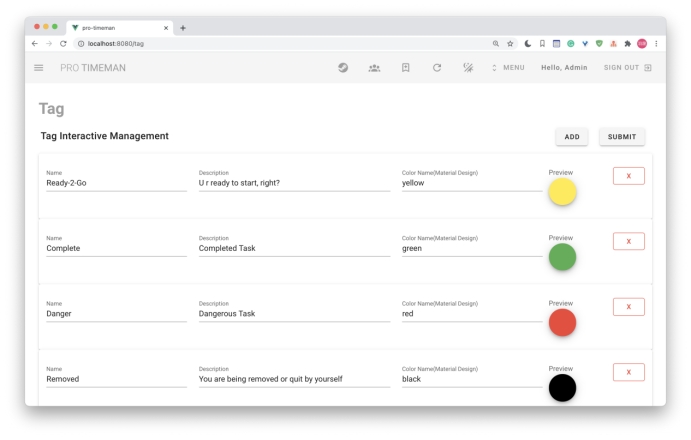The height and width of the screenshot is (440, 691).
Task: Click the Tag page heading
Action: click(x=52, y=109)
